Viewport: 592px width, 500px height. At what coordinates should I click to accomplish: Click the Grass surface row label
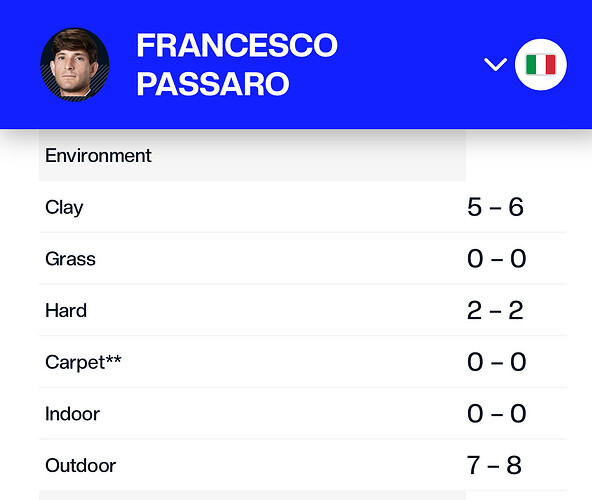(70, 259)
